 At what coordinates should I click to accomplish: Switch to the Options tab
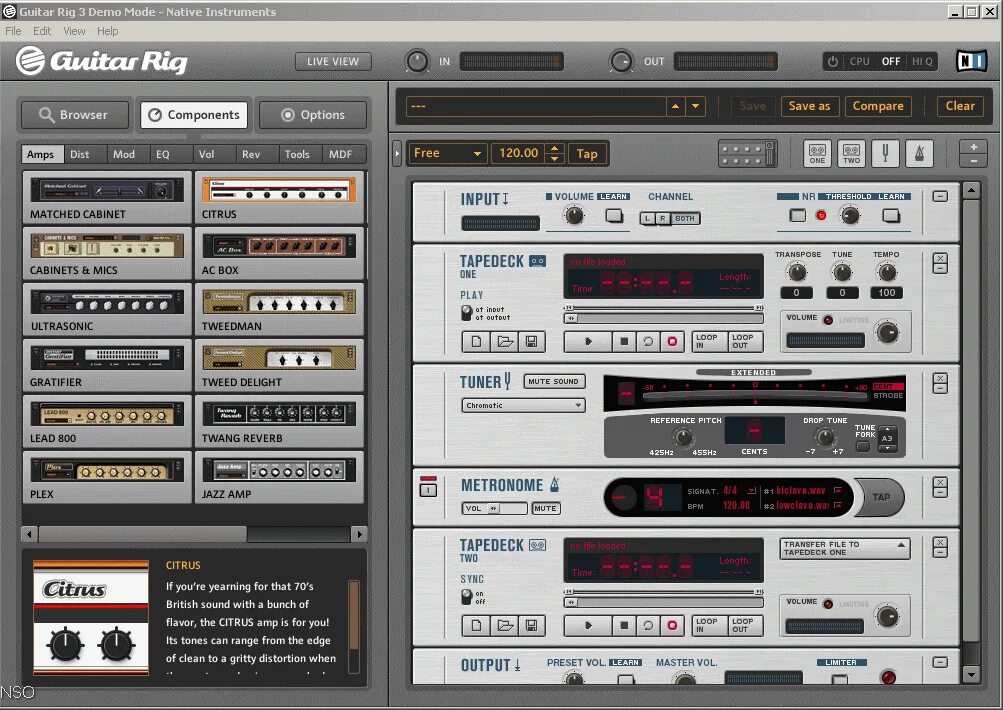click(x=313, y=115)
